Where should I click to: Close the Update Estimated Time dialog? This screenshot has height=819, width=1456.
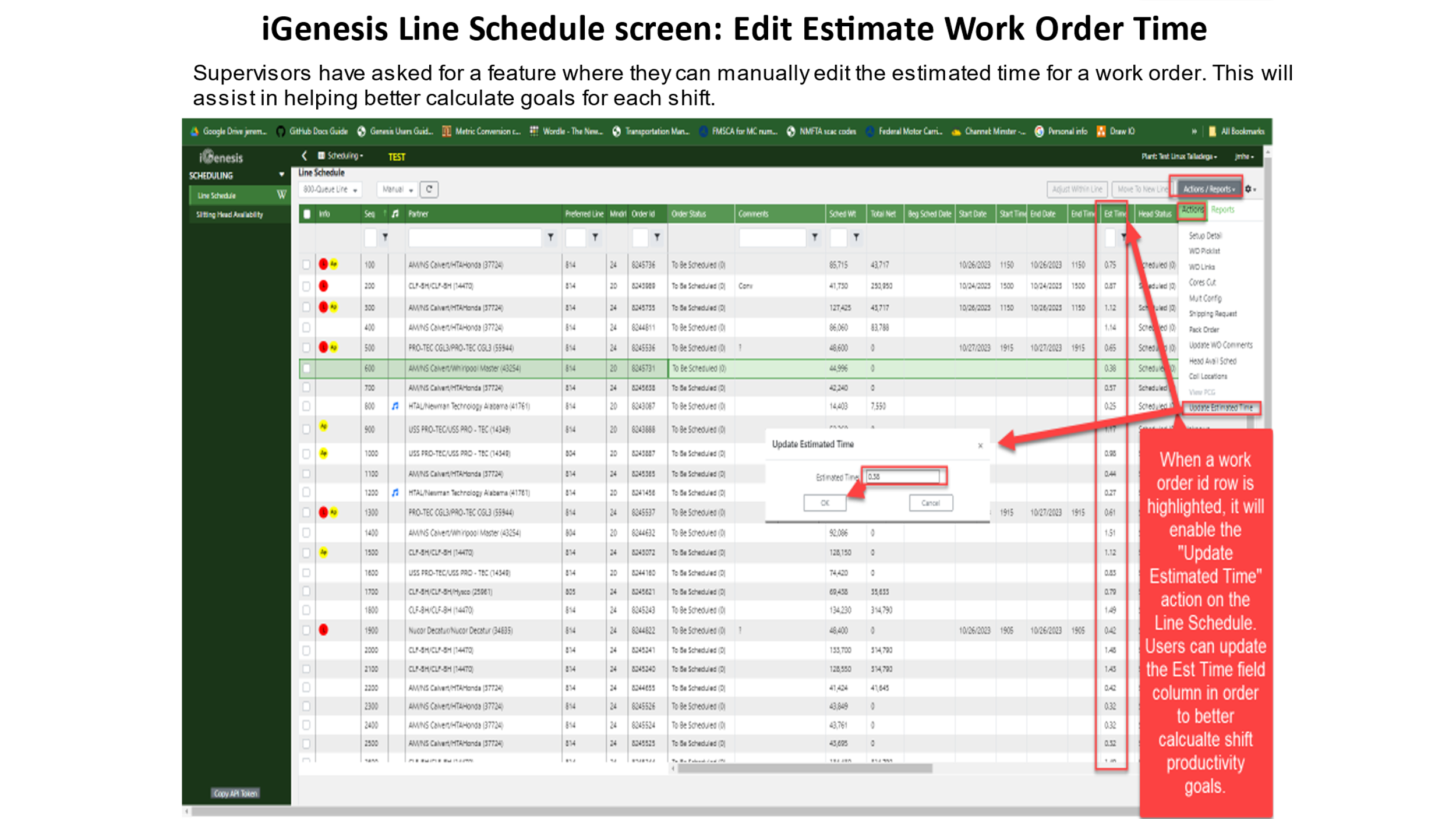point(980,446)
